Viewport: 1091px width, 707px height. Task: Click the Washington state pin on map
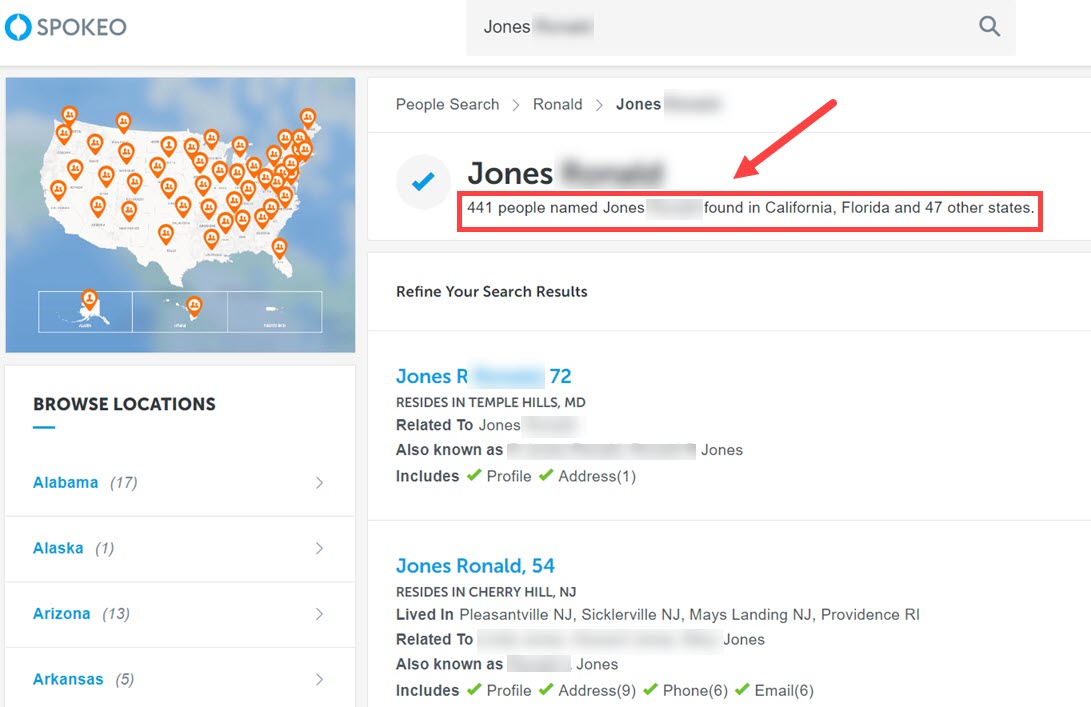click(69, 115)
